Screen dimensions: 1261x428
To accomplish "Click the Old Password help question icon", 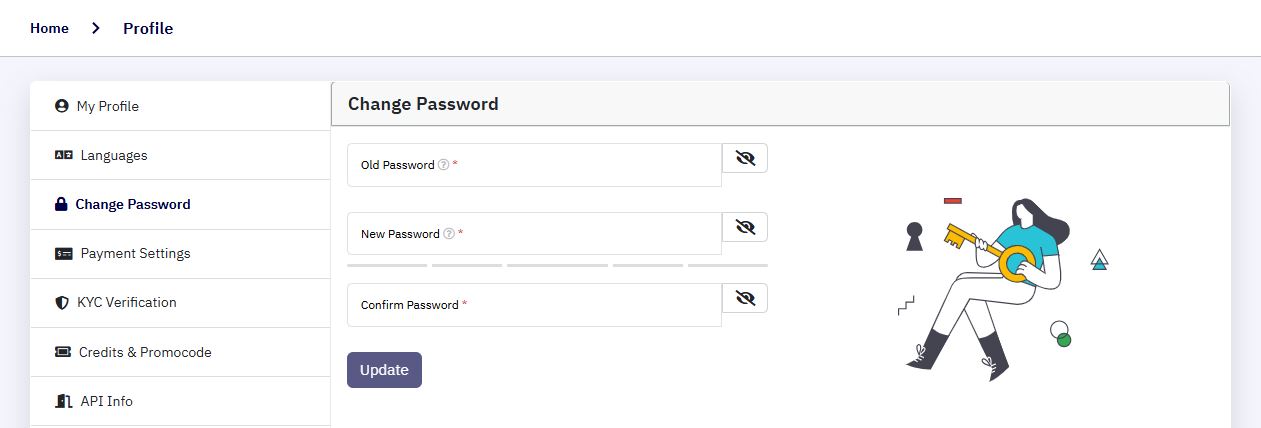I will [x=443, y=165].
